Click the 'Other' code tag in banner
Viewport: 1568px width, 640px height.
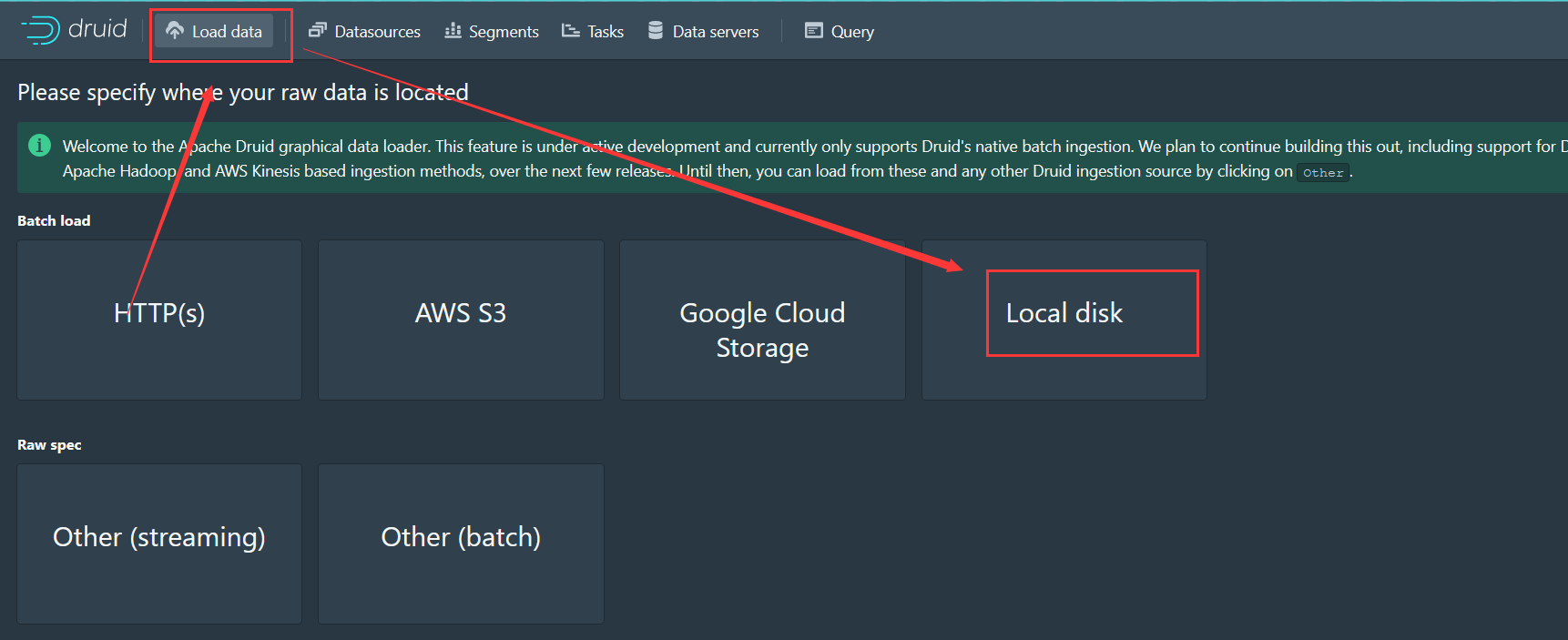pos(1323,172)
